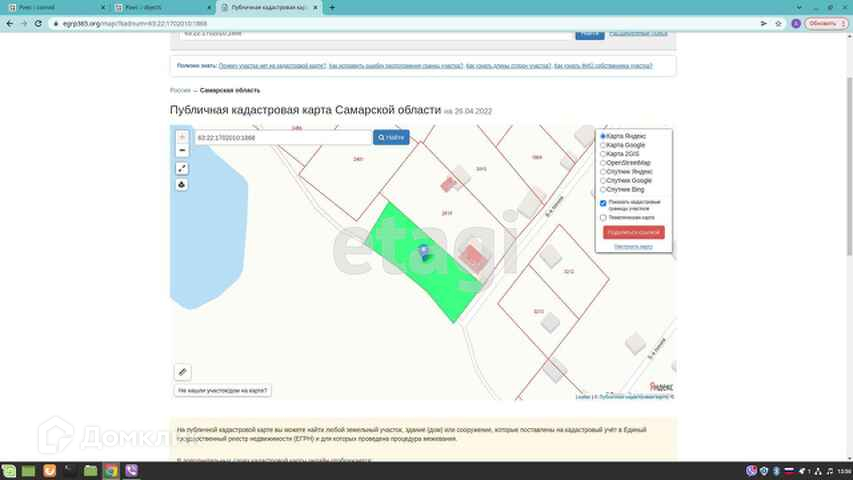
Task: Open Bluetooth tray icon
Action: point(776,471)
